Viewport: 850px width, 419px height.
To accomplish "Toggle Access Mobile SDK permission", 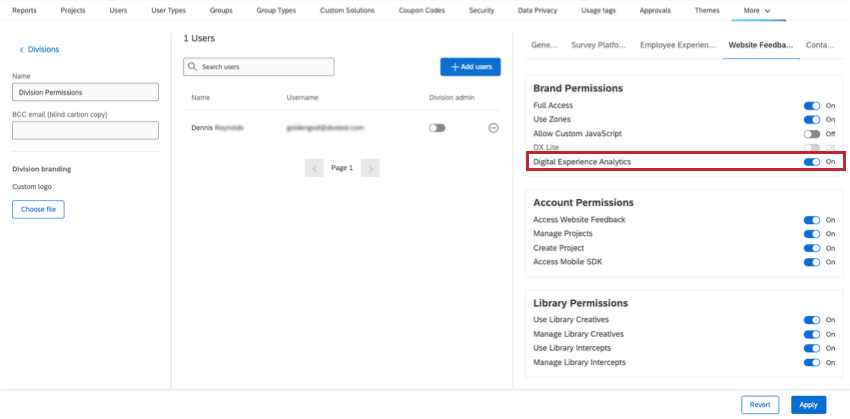I will click(x=812, y=262).
